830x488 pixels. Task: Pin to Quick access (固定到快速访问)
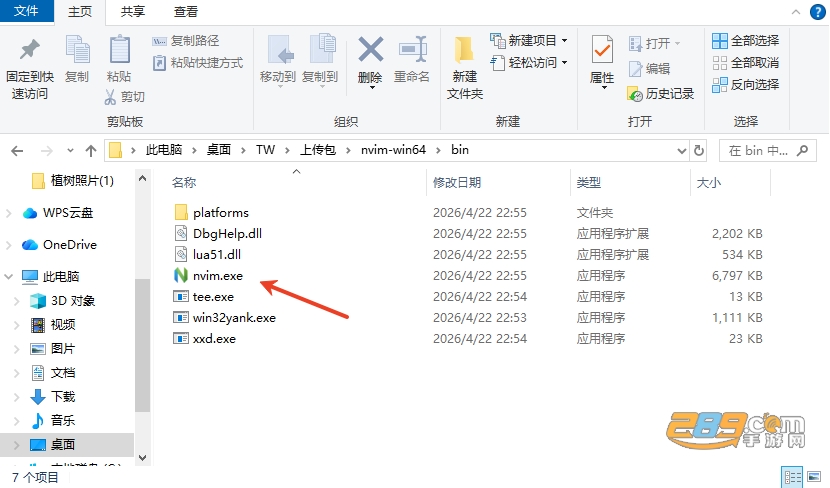click(30, 69)
